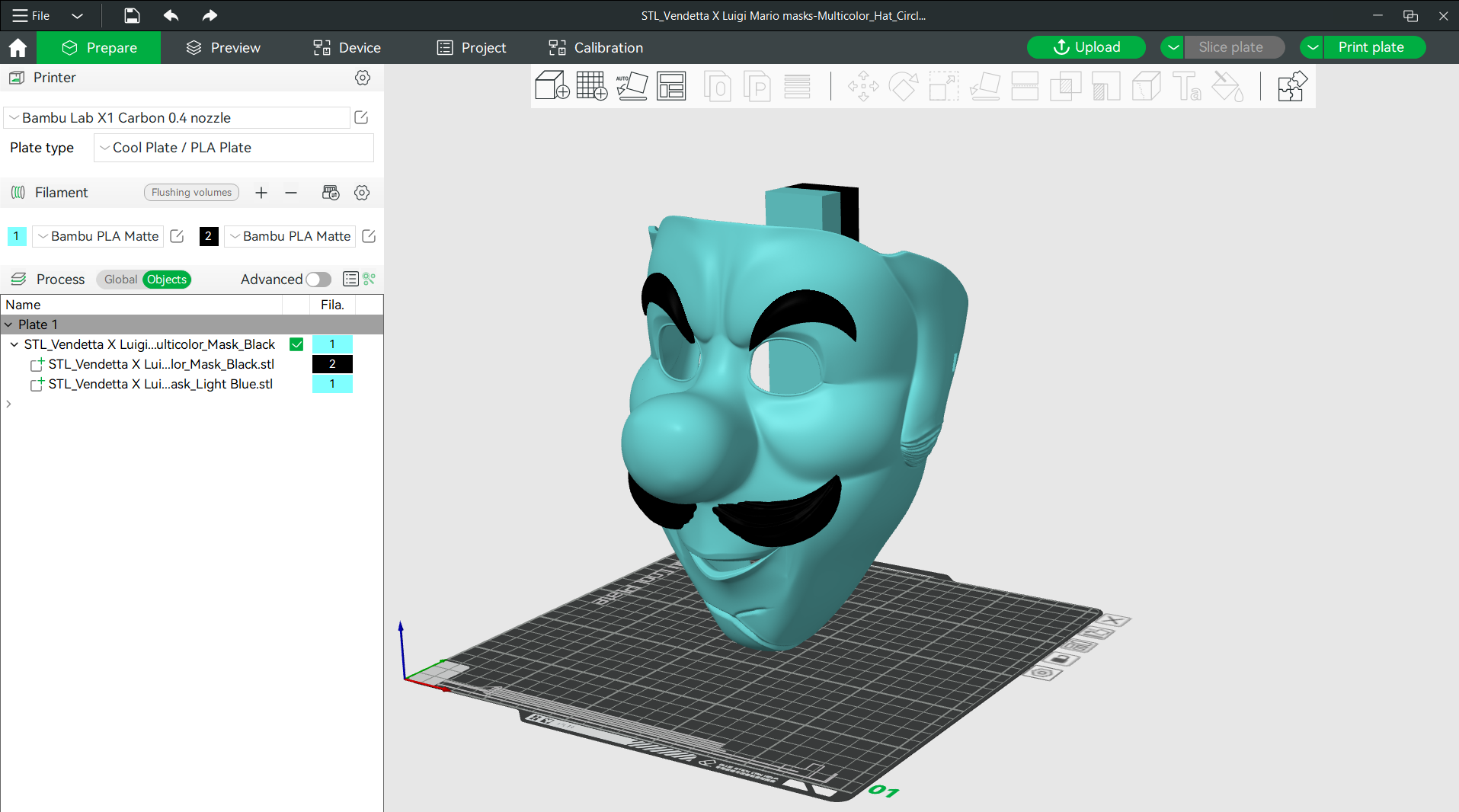Open the Assembly view icon
Screen dimensions: 1459x812
point(1291,86)
